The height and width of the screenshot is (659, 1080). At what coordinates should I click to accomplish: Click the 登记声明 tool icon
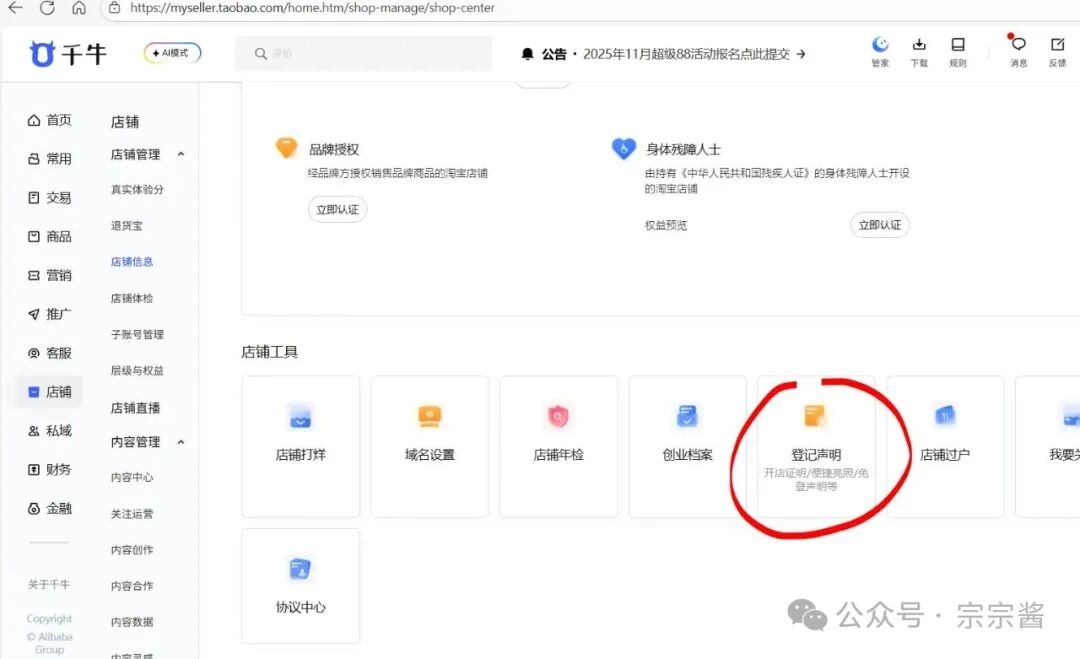816,416
